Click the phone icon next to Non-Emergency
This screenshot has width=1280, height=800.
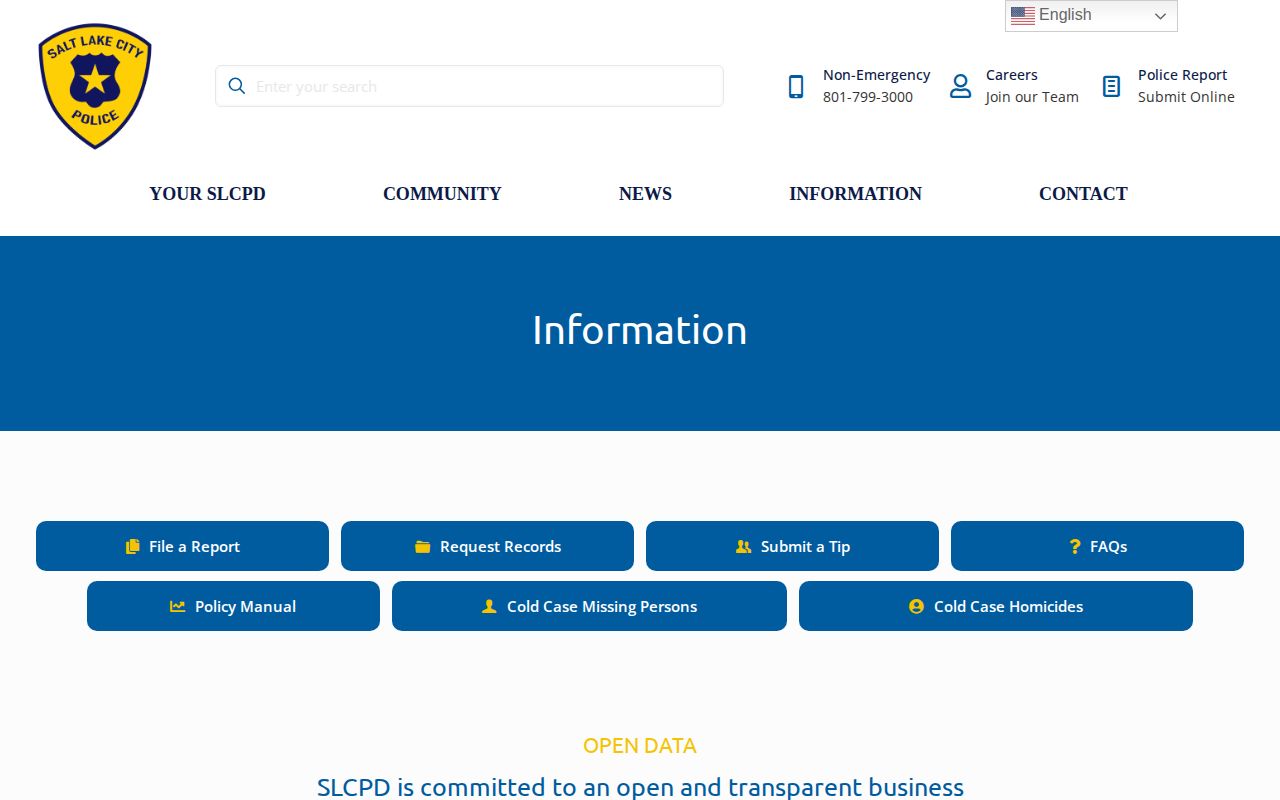pyautogui.click(x=796, y=87)
